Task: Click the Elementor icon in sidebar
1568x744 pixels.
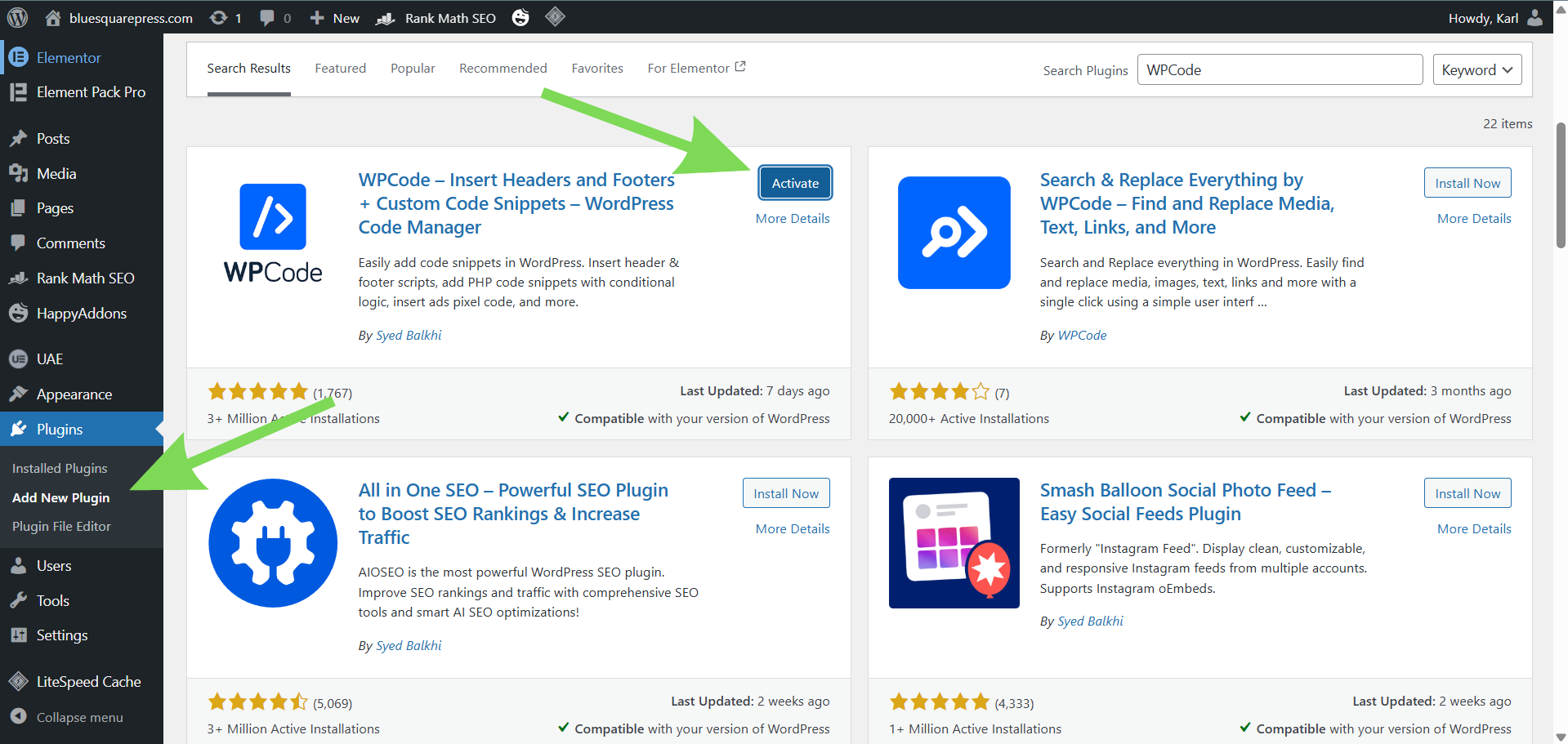Action: click(18, 58)
